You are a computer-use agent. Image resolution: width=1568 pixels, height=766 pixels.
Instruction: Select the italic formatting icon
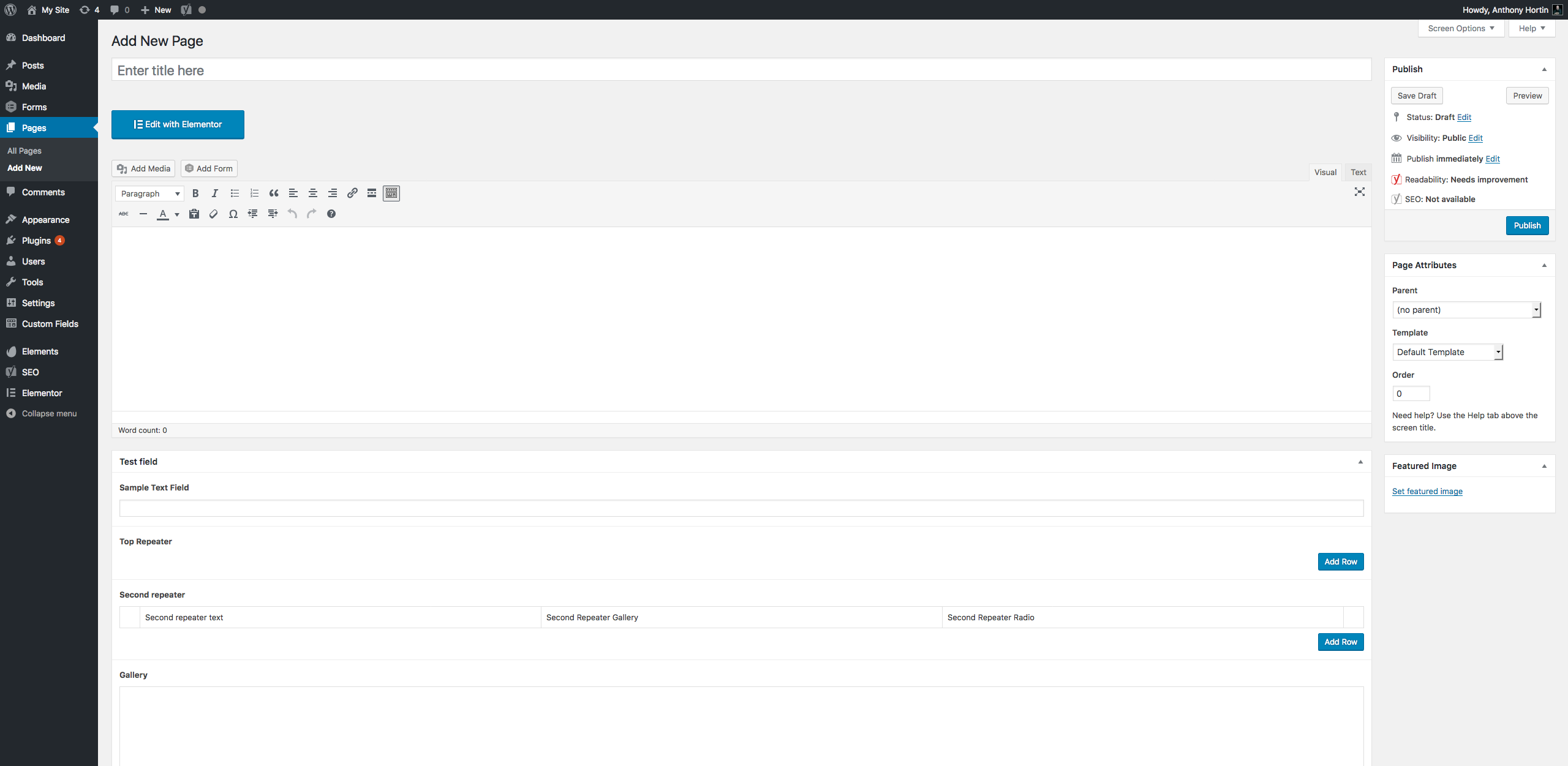(x=215, y=193)
